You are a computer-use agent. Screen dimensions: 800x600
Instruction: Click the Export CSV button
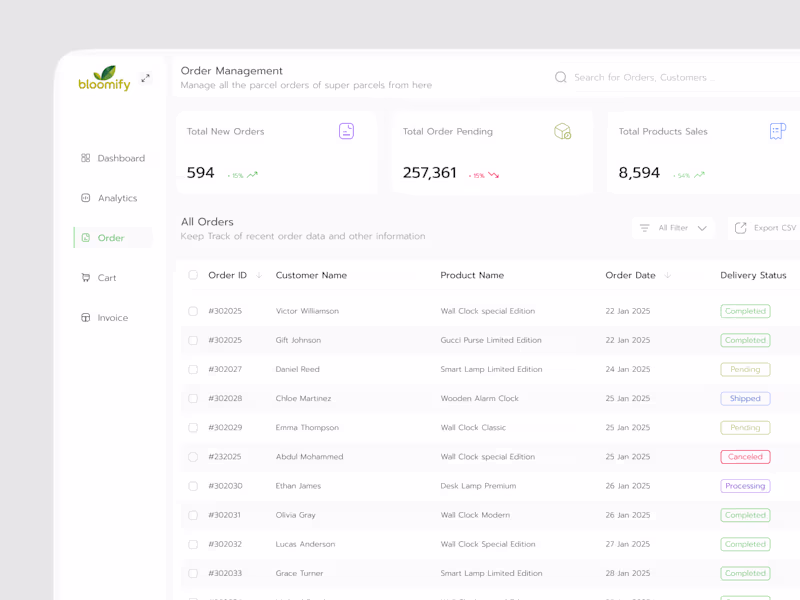point(765,228)
